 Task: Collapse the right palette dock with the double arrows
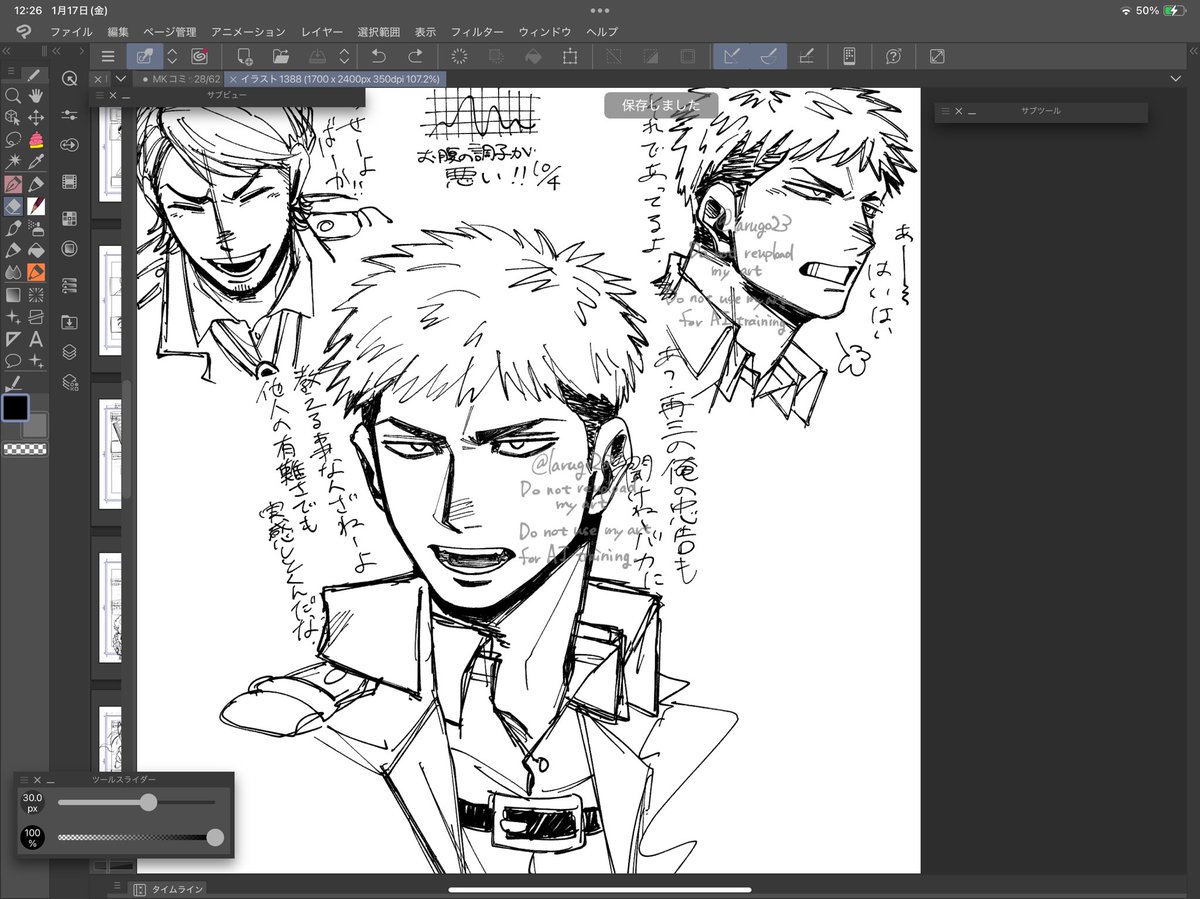point(1193,49)
